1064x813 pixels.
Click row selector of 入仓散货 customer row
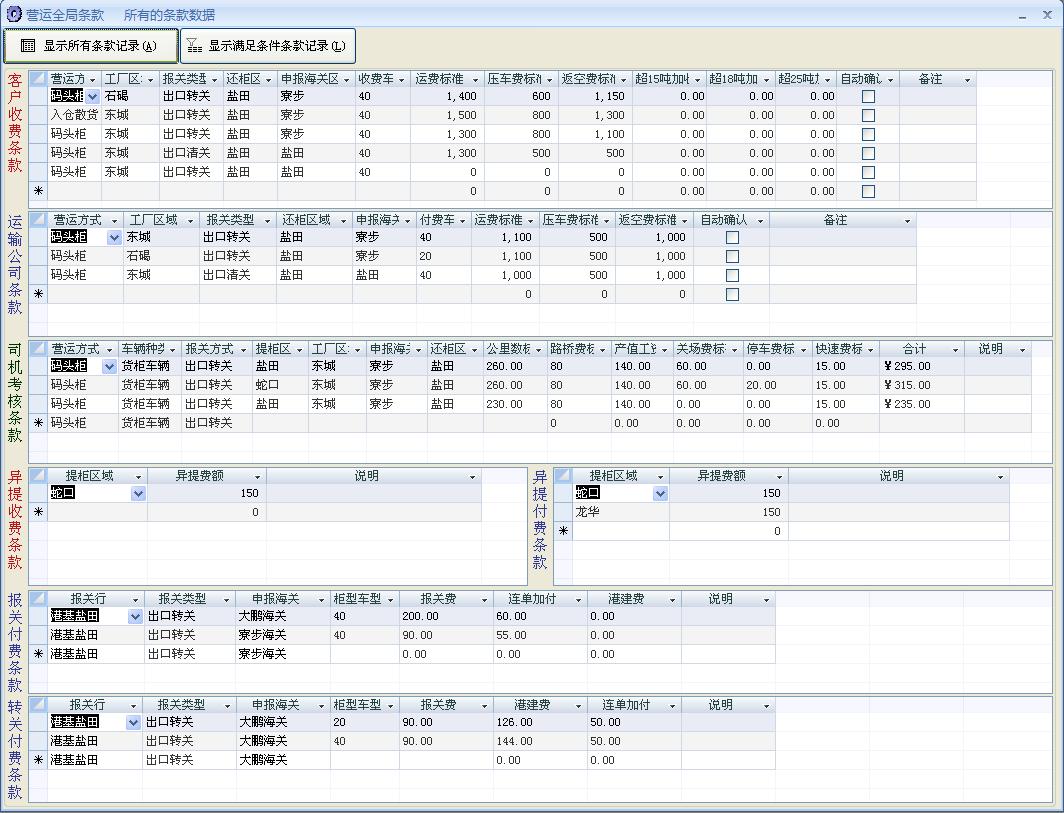click(38, 115)
